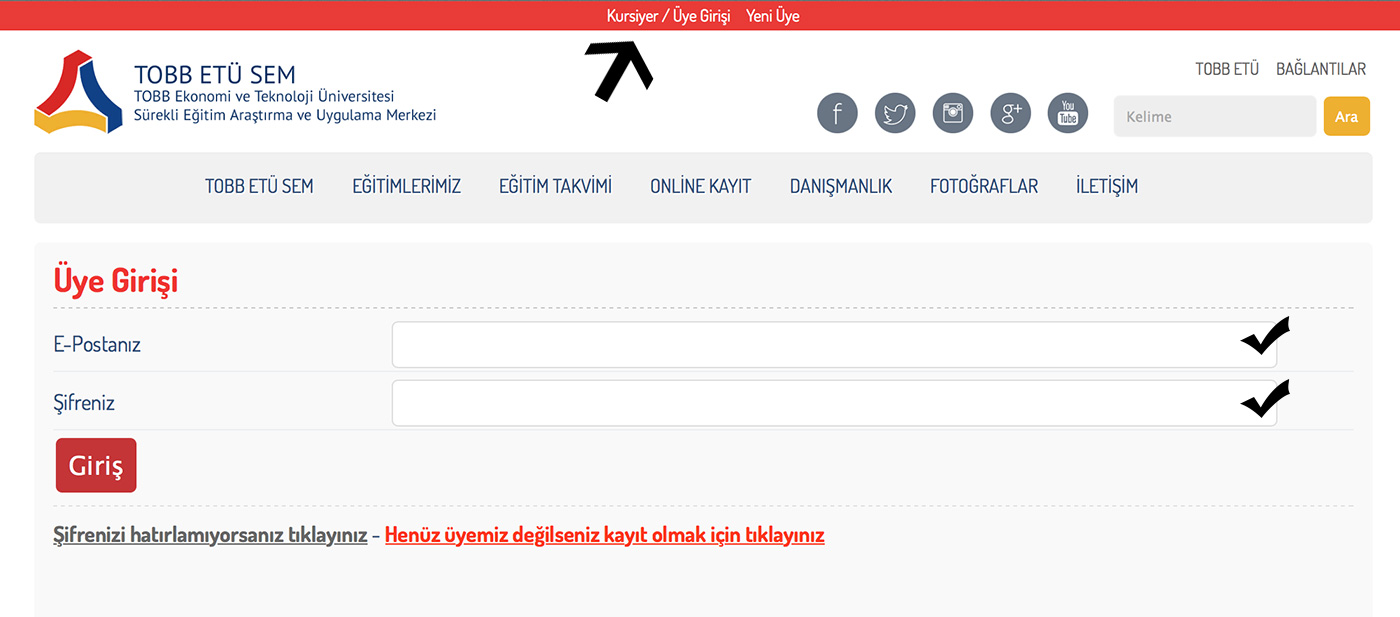Open the Yeni Üye registration link

coord(772,16)
